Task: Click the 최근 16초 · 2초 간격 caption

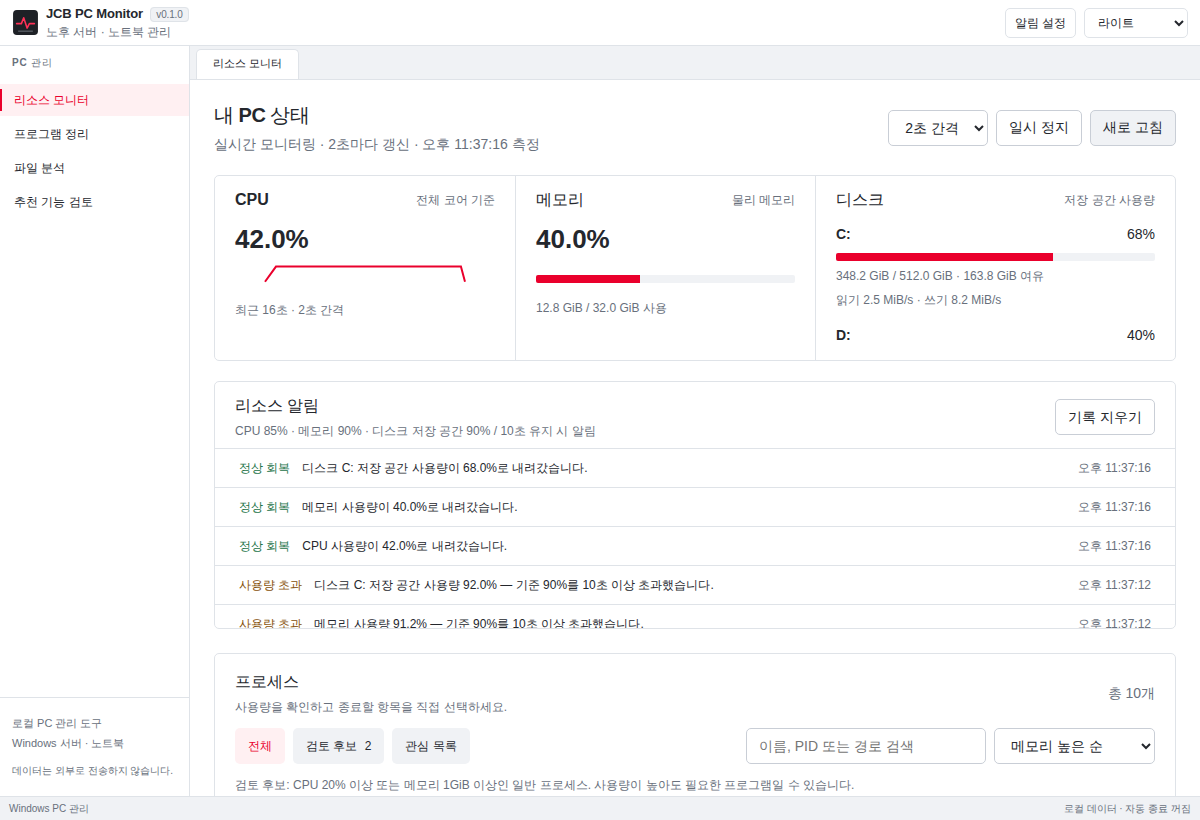Action: [x=289, y=311]
